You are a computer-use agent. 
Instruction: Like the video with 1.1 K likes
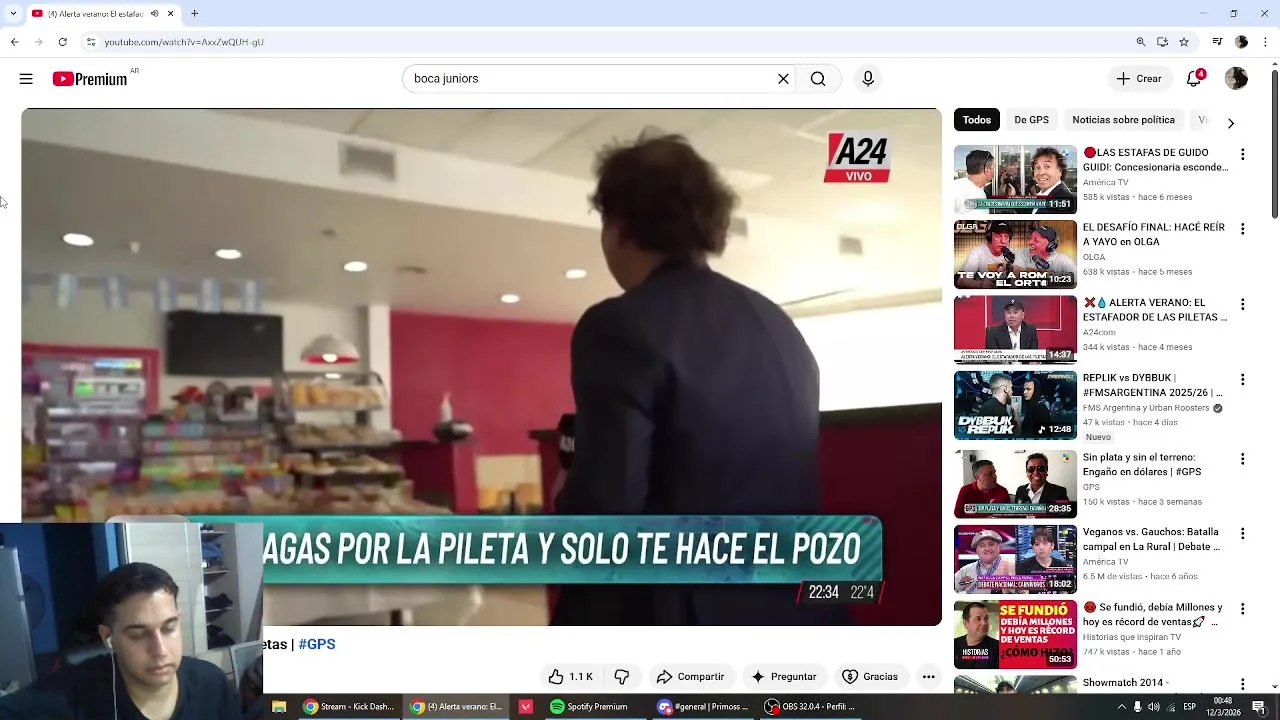tap(569, 677)
